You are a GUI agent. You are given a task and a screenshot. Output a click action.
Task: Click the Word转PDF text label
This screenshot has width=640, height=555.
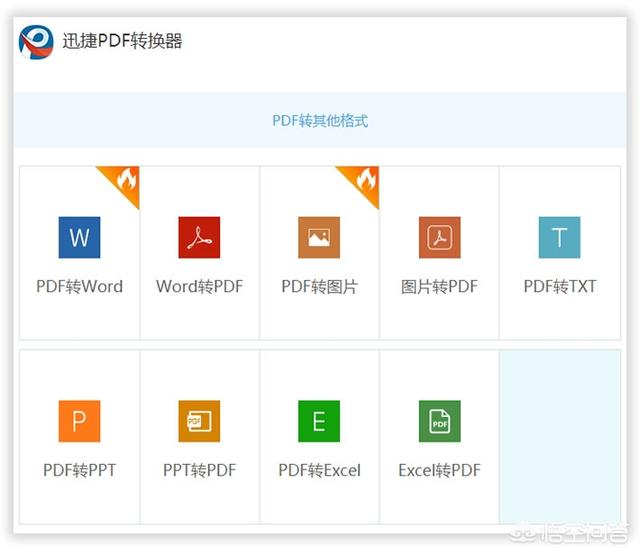pyautogui.click(x=199, y=287)
